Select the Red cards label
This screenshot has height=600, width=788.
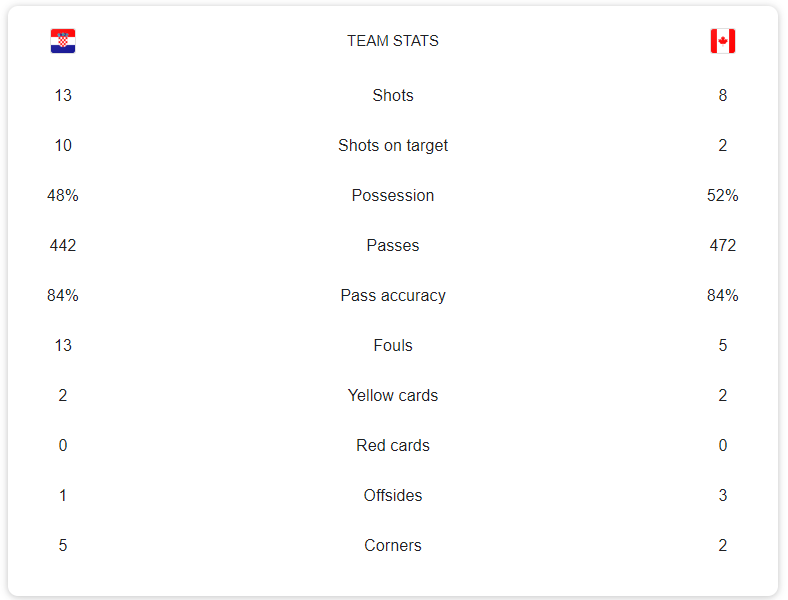[x=393, y=445]
